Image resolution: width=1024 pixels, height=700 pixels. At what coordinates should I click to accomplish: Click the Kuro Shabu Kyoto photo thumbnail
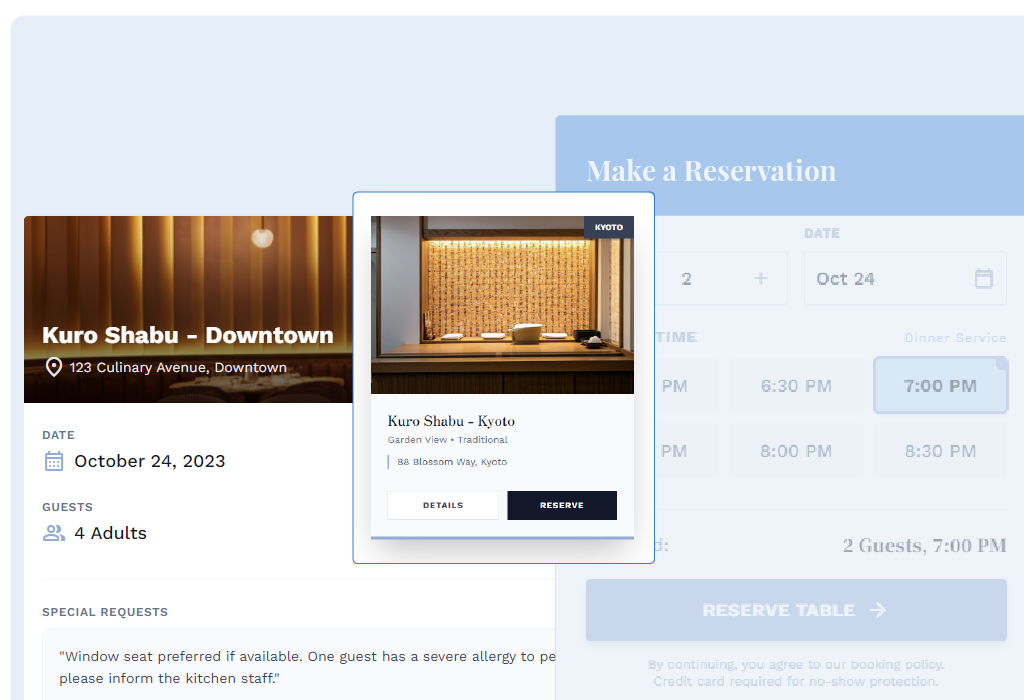click(x=502, y=305)
